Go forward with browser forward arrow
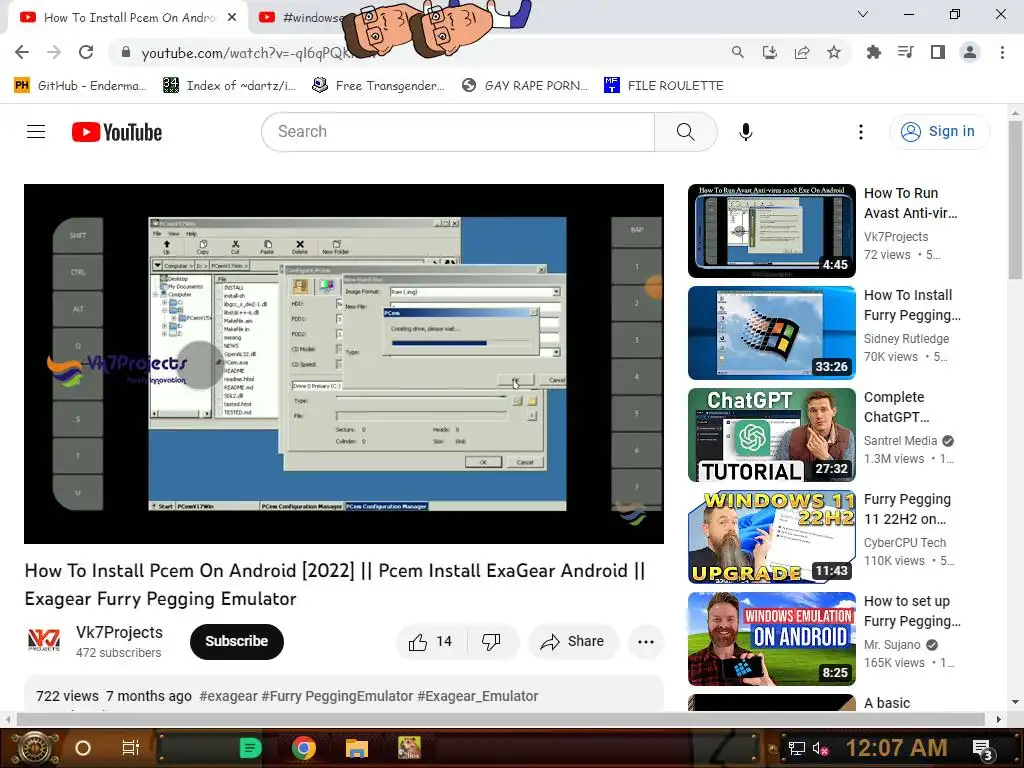Screen dimensions: 1024x768 (x=54, y=52)
